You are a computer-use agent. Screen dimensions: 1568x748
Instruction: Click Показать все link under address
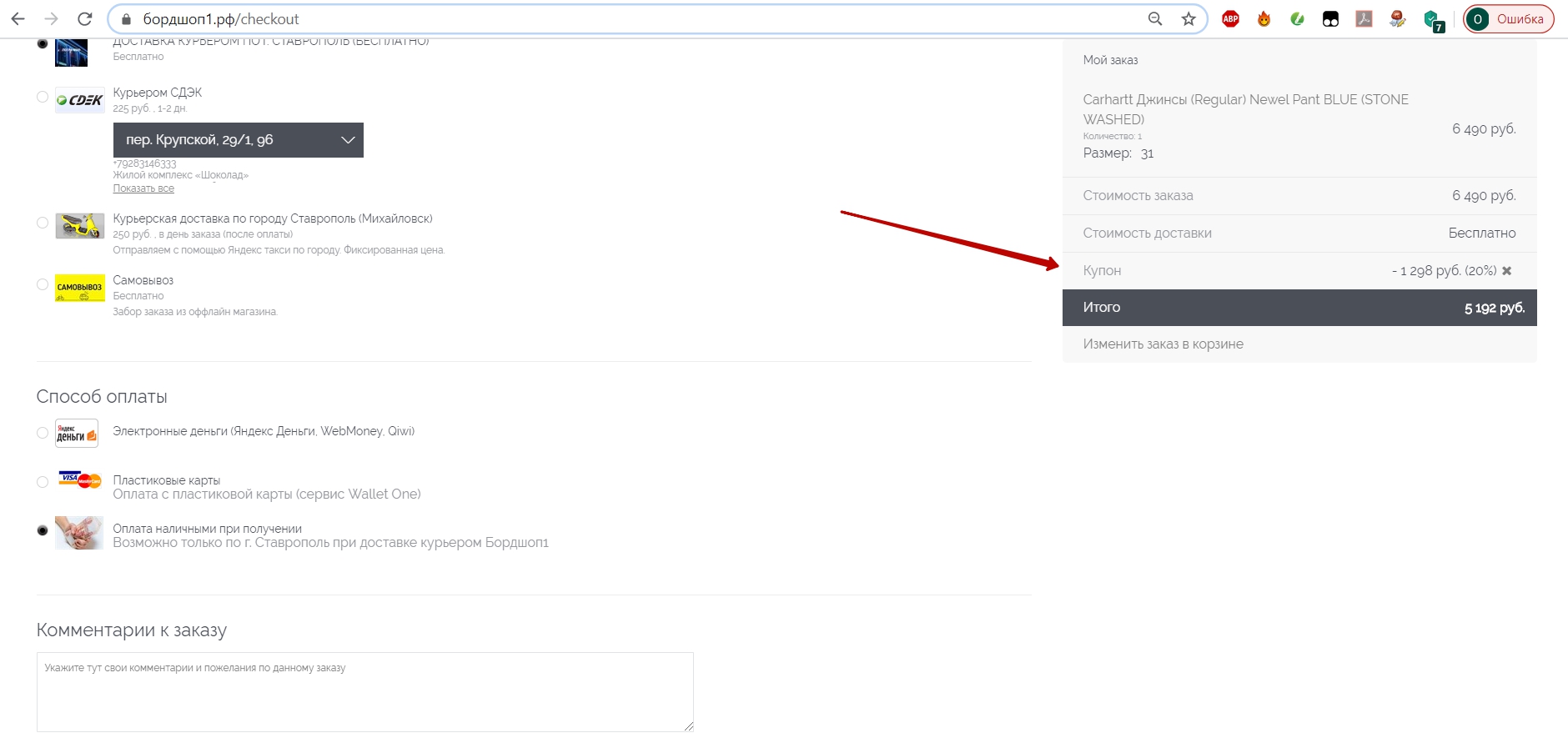[143, 188]
